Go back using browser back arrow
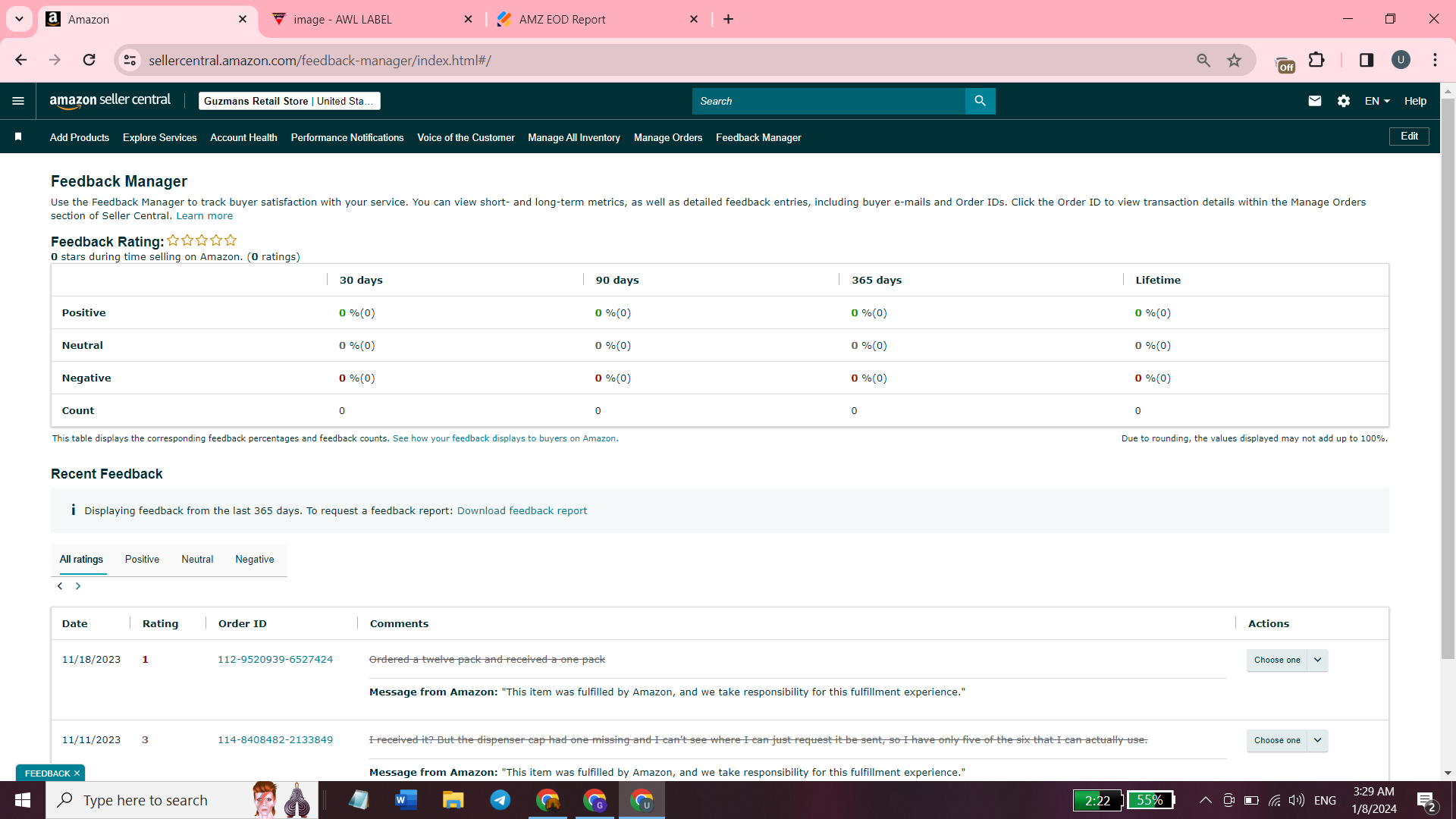This screenshot has width=1456, height=819. [21, 60]
